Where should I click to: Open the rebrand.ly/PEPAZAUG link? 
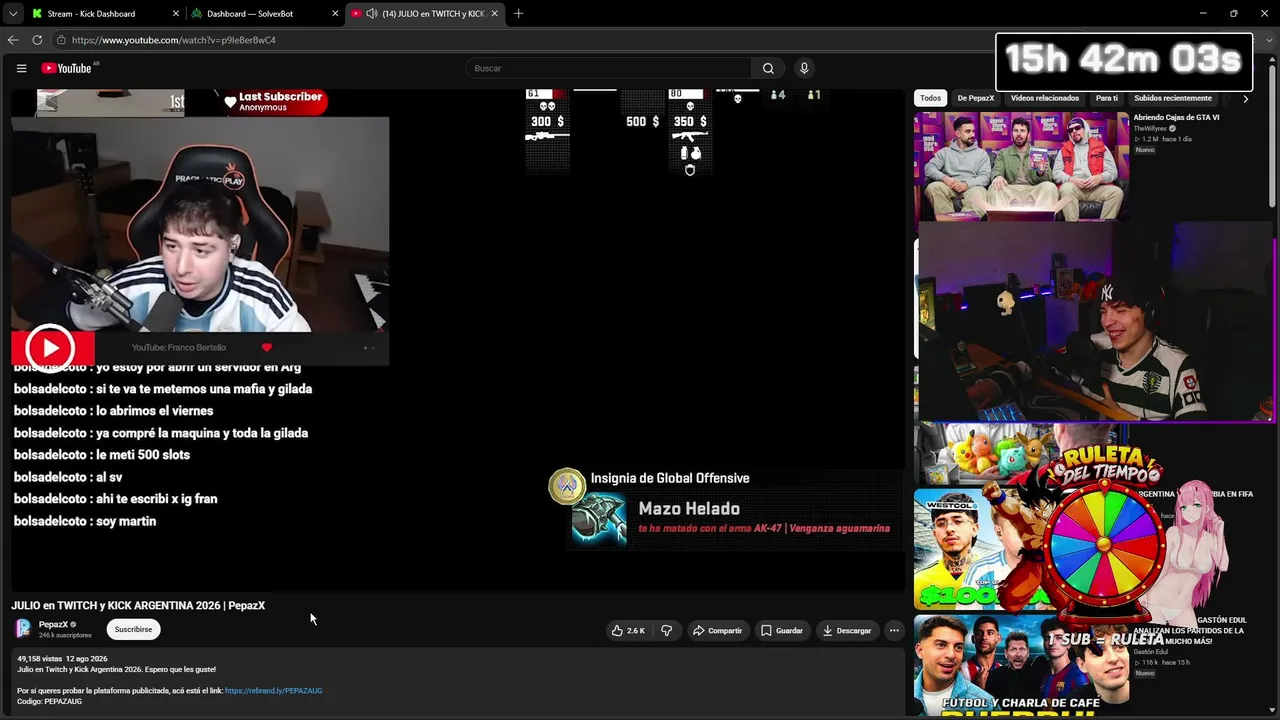(x=273, y=690)
